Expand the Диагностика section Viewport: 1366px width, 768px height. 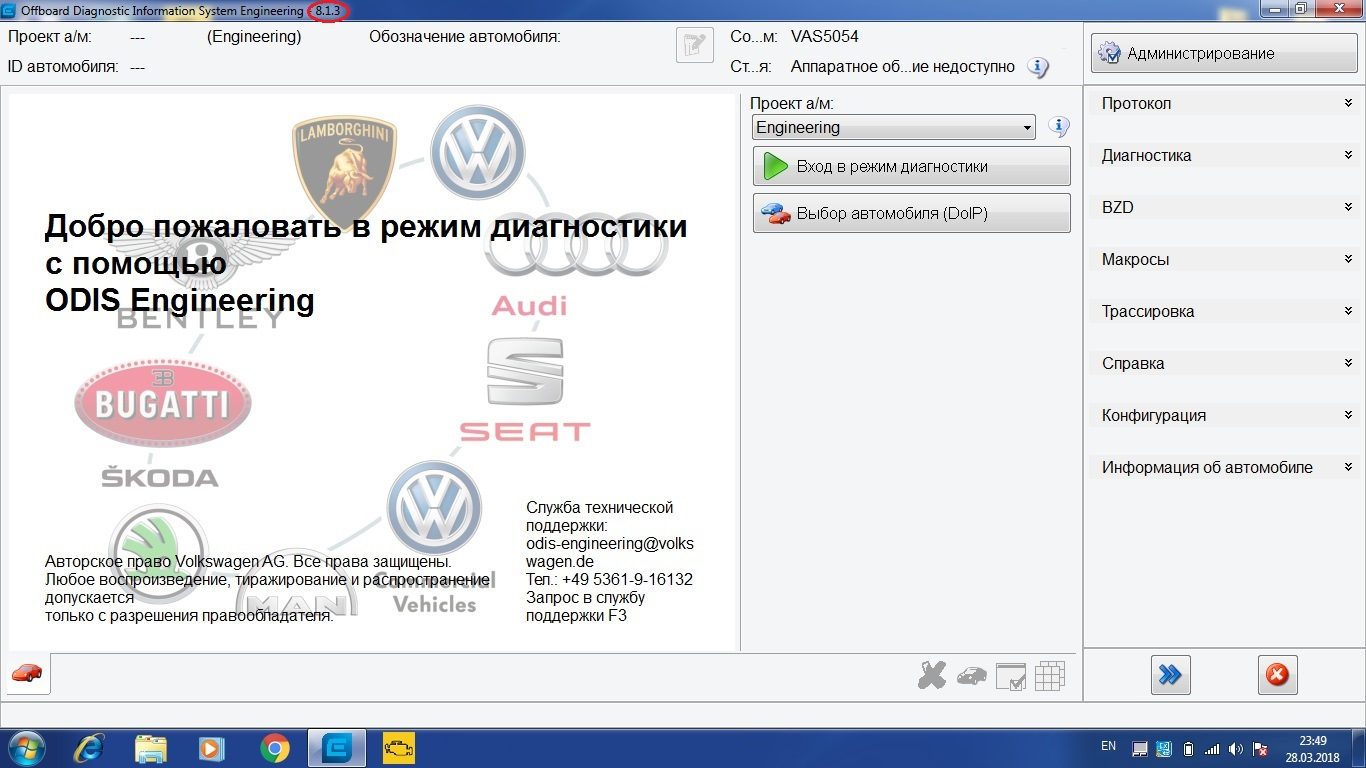click(x=1224, y=155)
